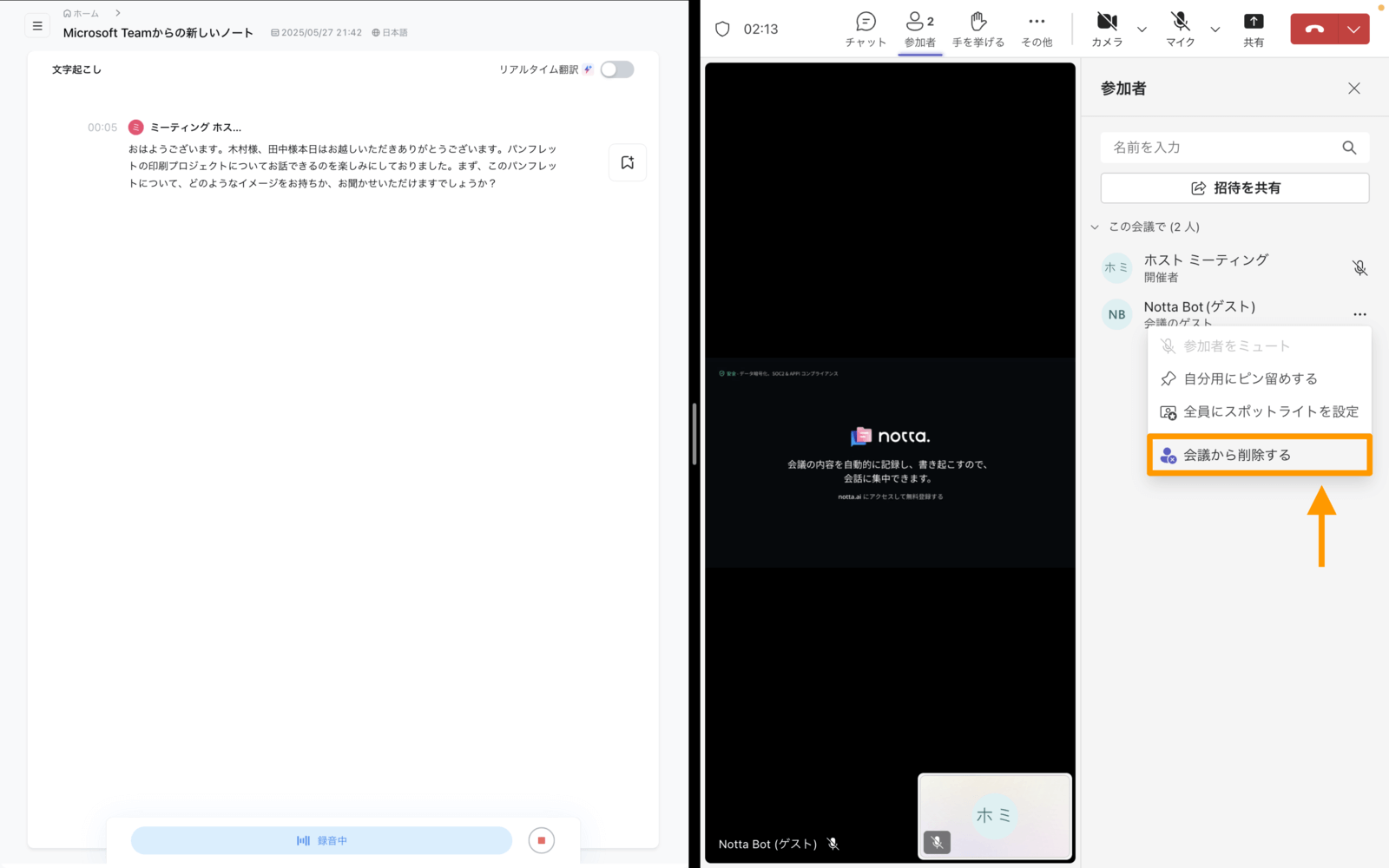Click the Notta Bot video tile
This screenshot has width=1389, height=868.
click(890, 463)
